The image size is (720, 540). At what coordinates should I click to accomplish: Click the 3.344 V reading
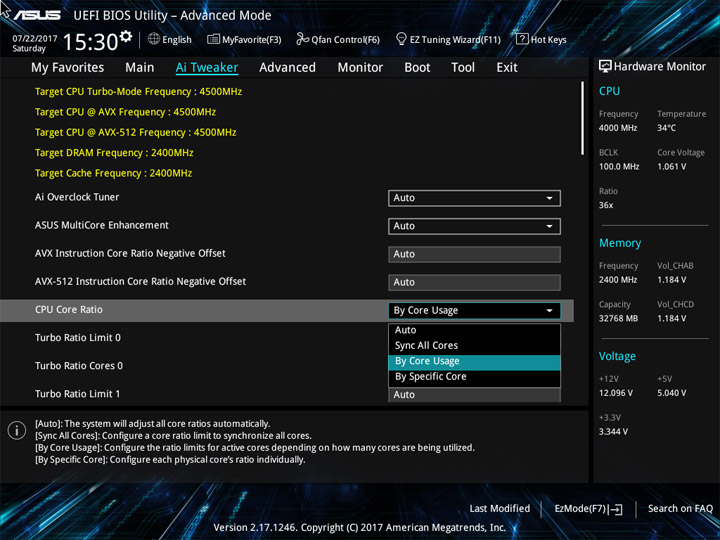point(613,432)
